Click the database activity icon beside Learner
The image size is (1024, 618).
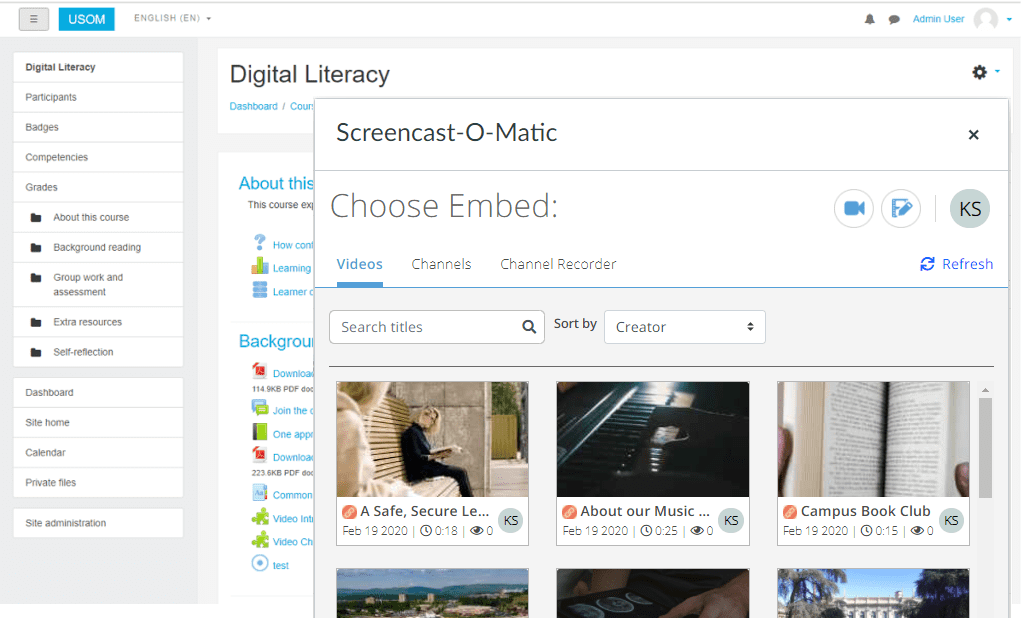coord(259,289)
